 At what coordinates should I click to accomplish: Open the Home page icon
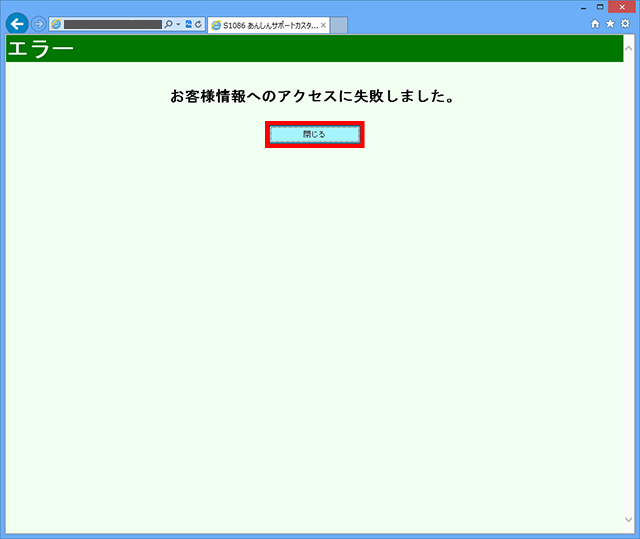[x=595, y=24]
